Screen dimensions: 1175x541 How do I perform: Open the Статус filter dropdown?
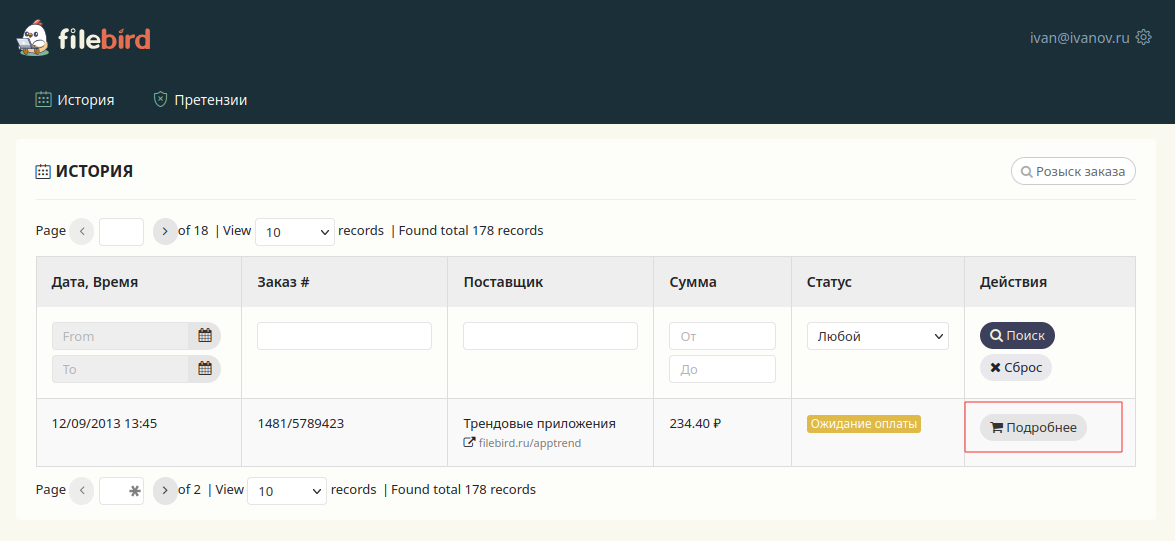[877, 337]
